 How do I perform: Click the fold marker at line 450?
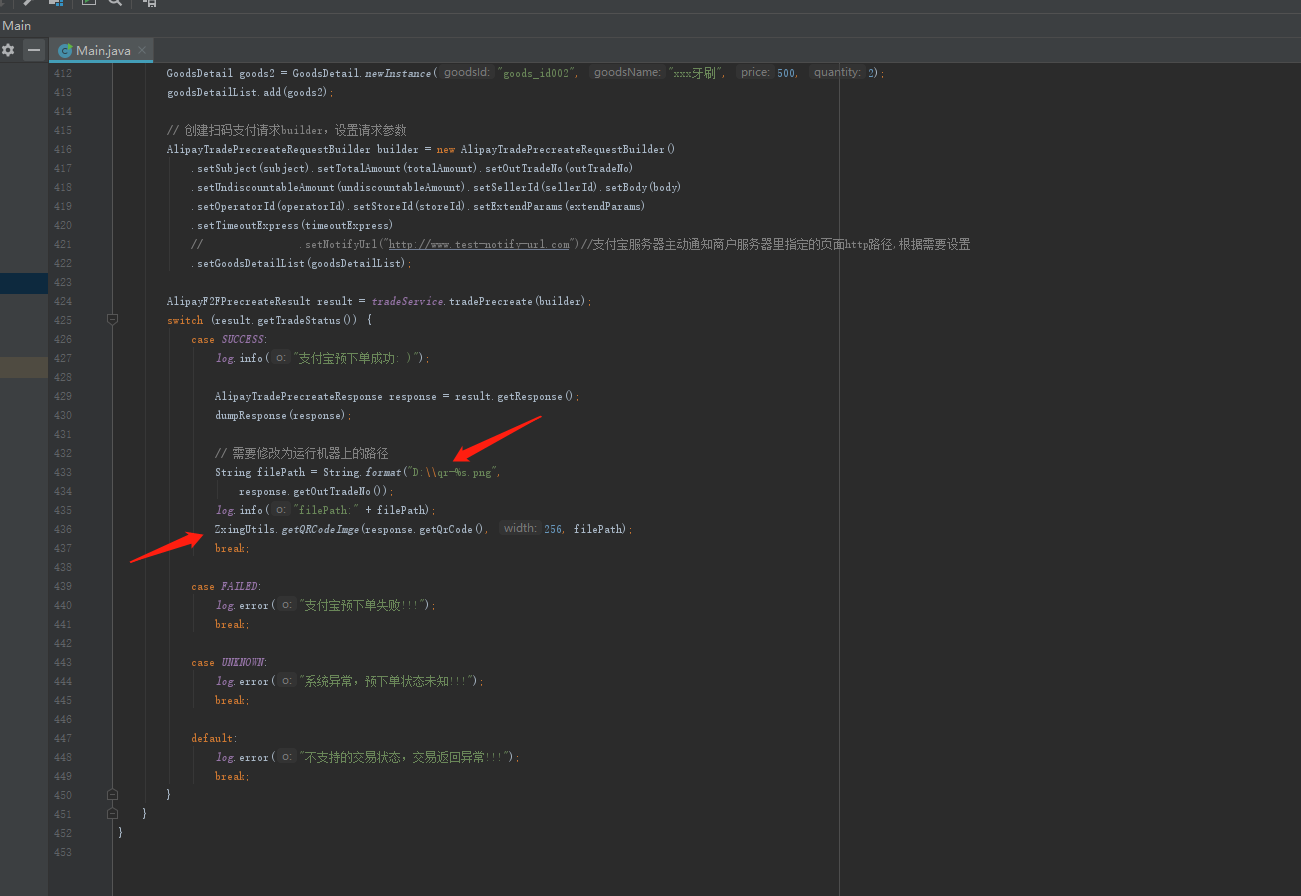(x=112, y=794)
